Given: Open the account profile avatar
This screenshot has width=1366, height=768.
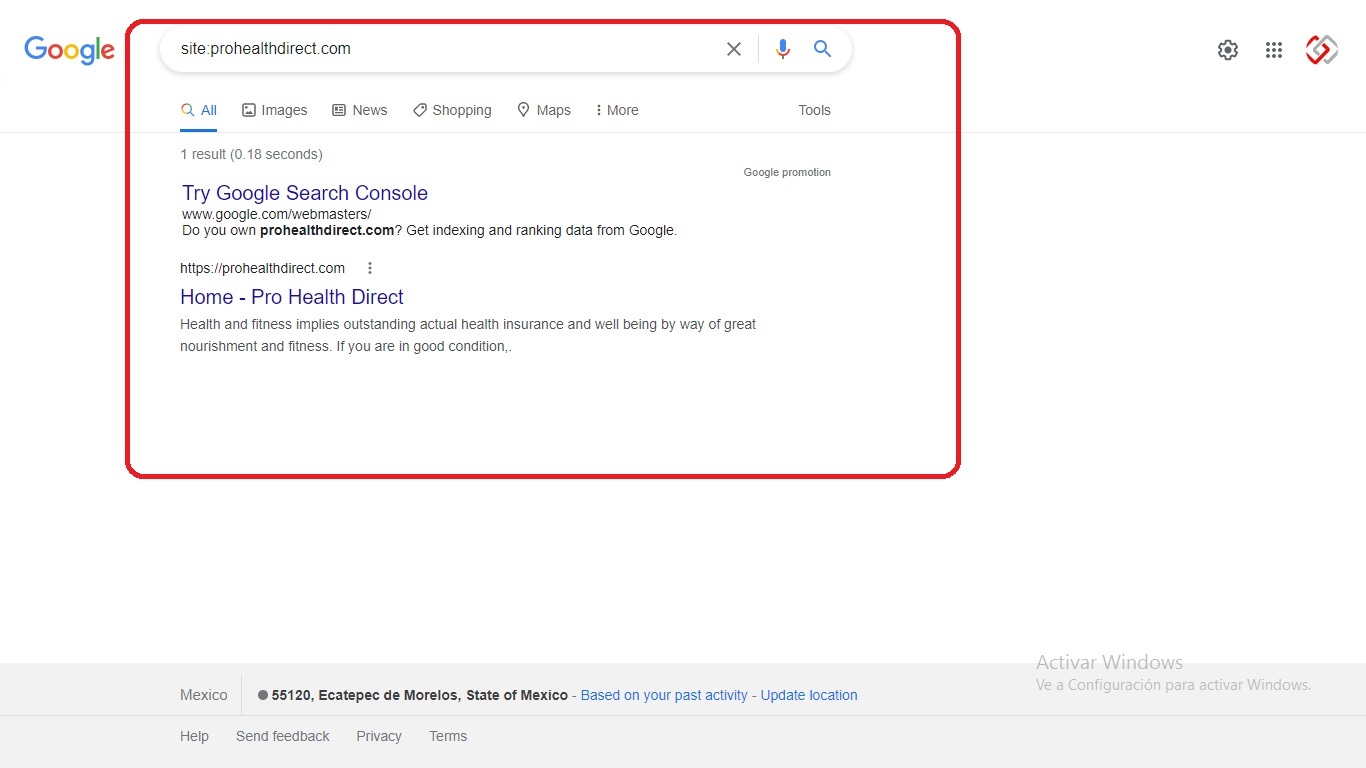Looking at the screenshot, I should click(x=1322, y=50).
